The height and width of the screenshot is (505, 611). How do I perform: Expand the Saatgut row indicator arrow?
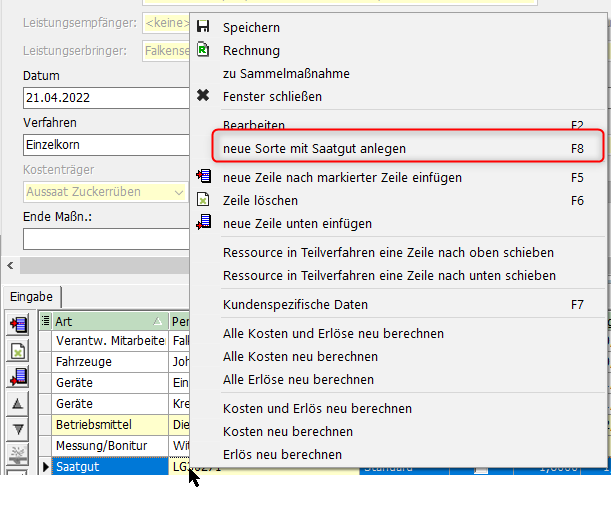[x=44, y=467]
